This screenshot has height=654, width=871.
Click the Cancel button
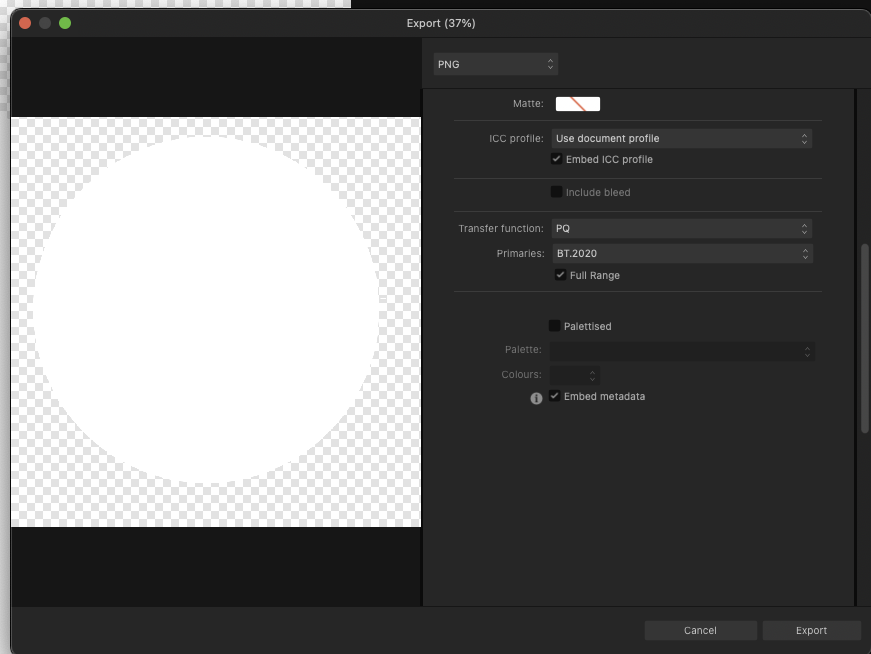click(700, 630)
